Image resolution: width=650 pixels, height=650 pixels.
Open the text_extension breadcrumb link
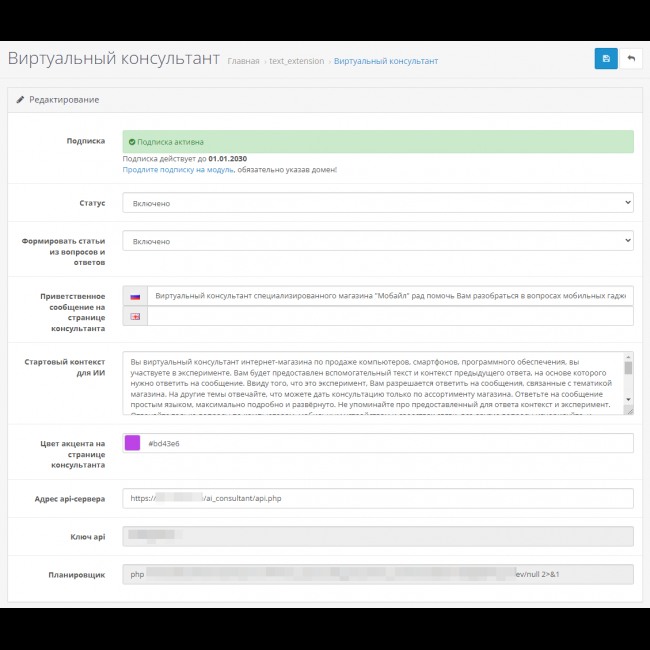(x=297, y=61)
